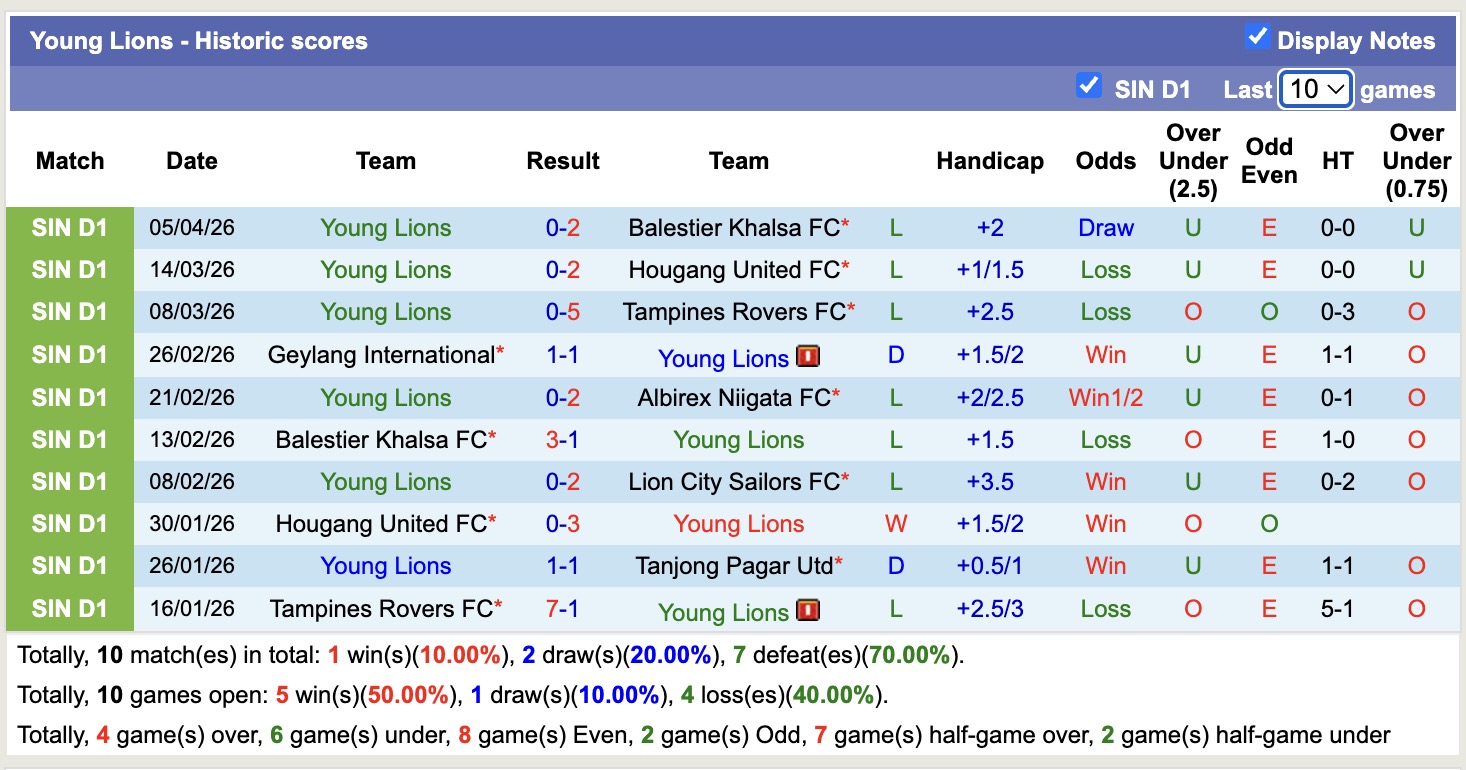Open the Last games count dropdown
Viewport: 1466px width, 770px height.
coord(1315,89)
